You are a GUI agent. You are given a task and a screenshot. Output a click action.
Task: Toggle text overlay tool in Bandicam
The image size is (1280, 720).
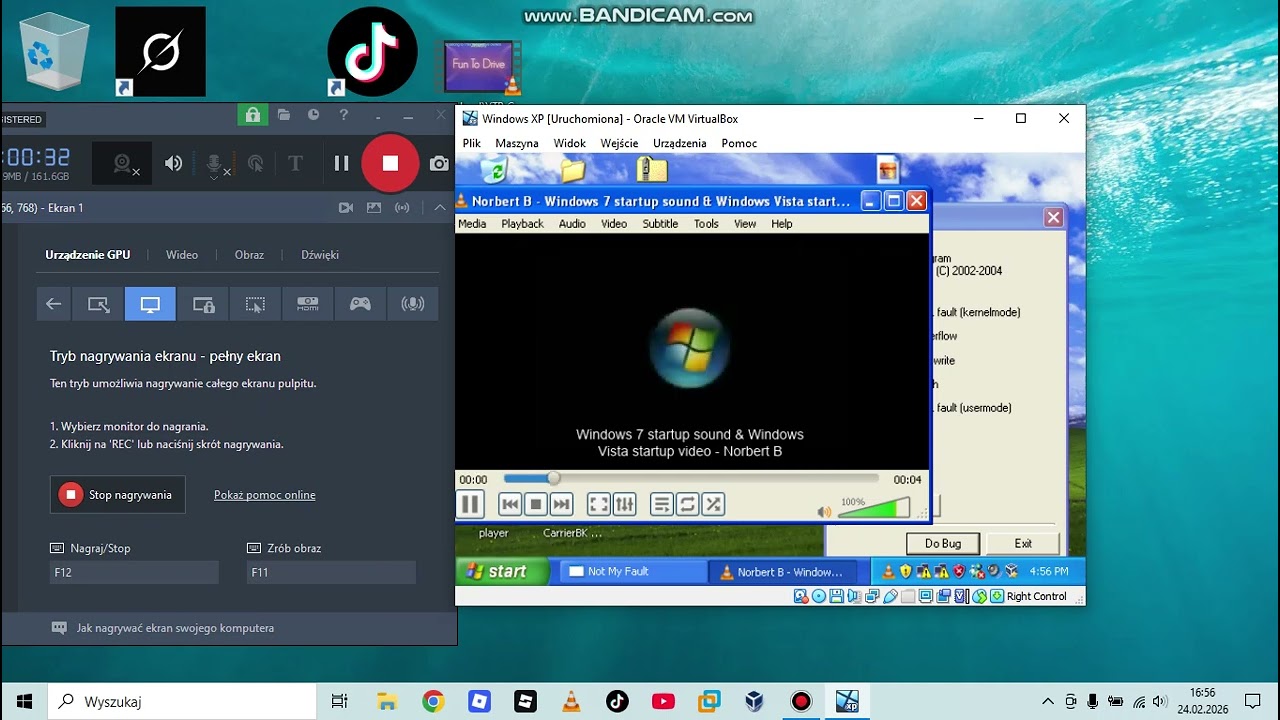tap(295, 163)
